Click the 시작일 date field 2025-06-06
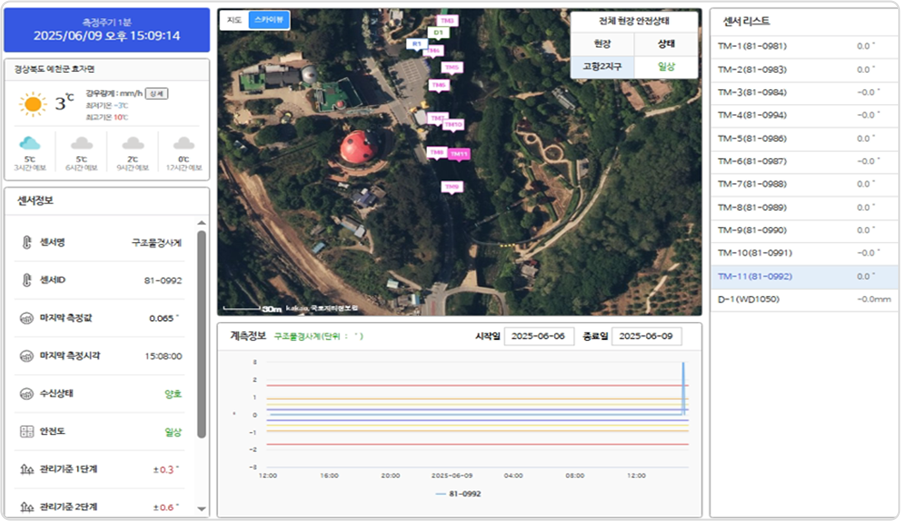 (538, 336)
